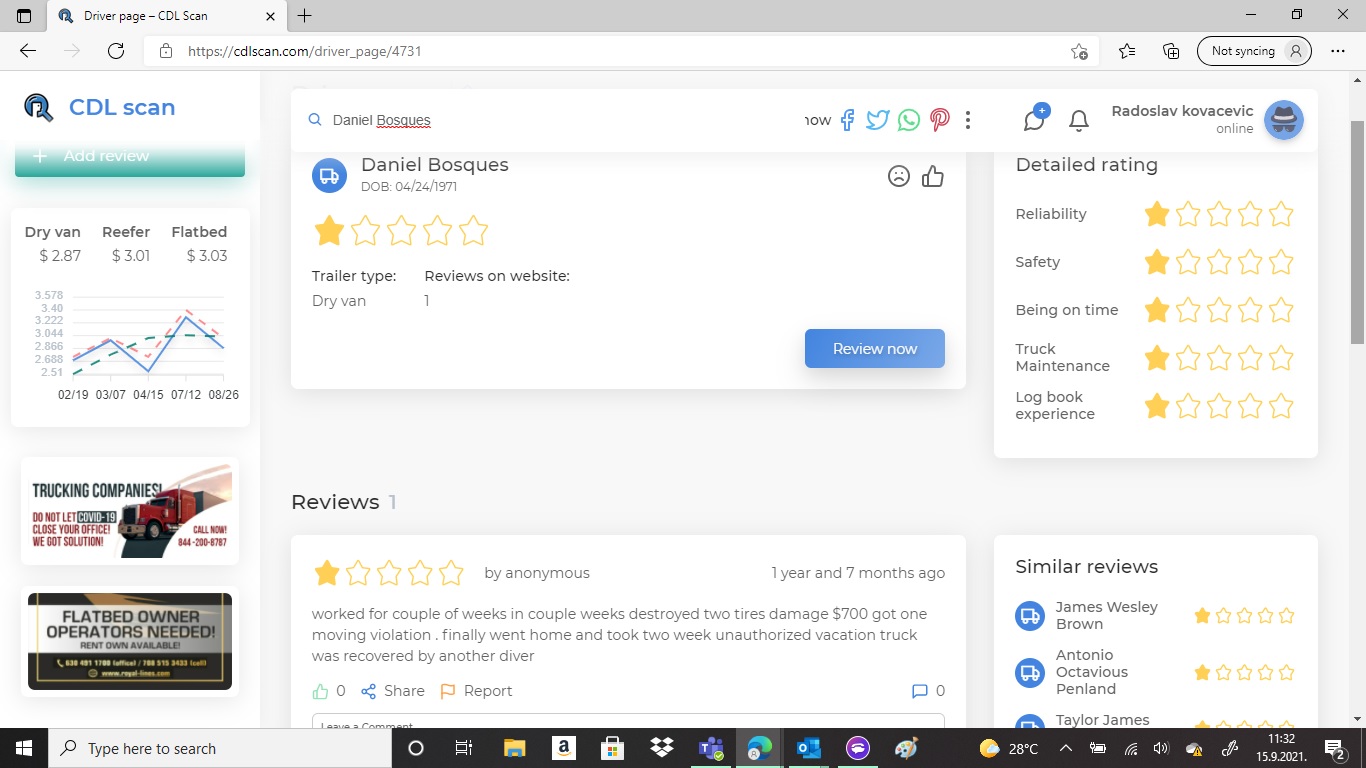Open the three-dot more options menu
This screenshot has width=1366, height=768.
pyautogui.click(x=968, y=120)
